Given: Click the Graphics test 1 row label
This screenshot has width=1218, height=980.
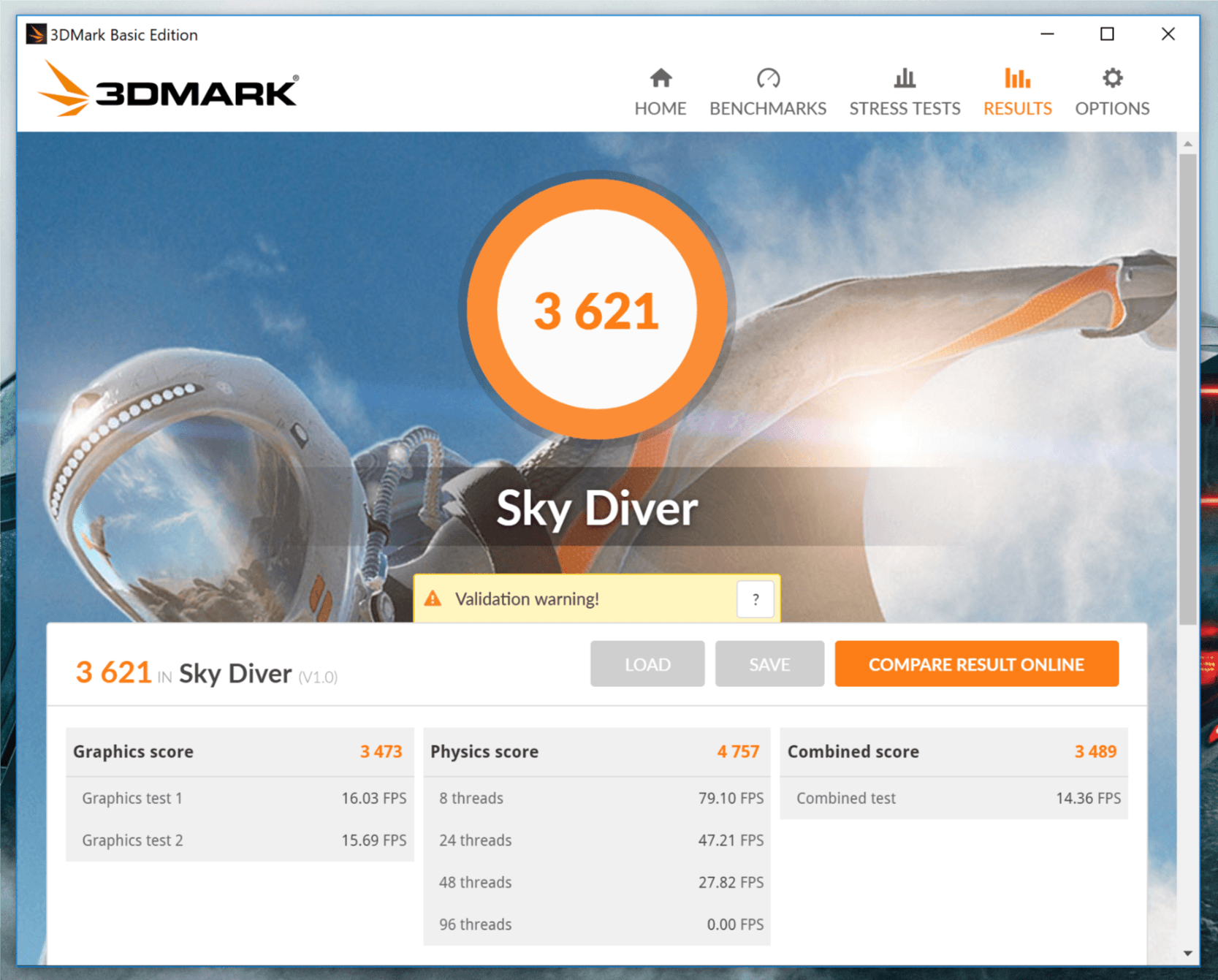Looking at the screenshot, I should pyautogui.click(x=132, y=798).
